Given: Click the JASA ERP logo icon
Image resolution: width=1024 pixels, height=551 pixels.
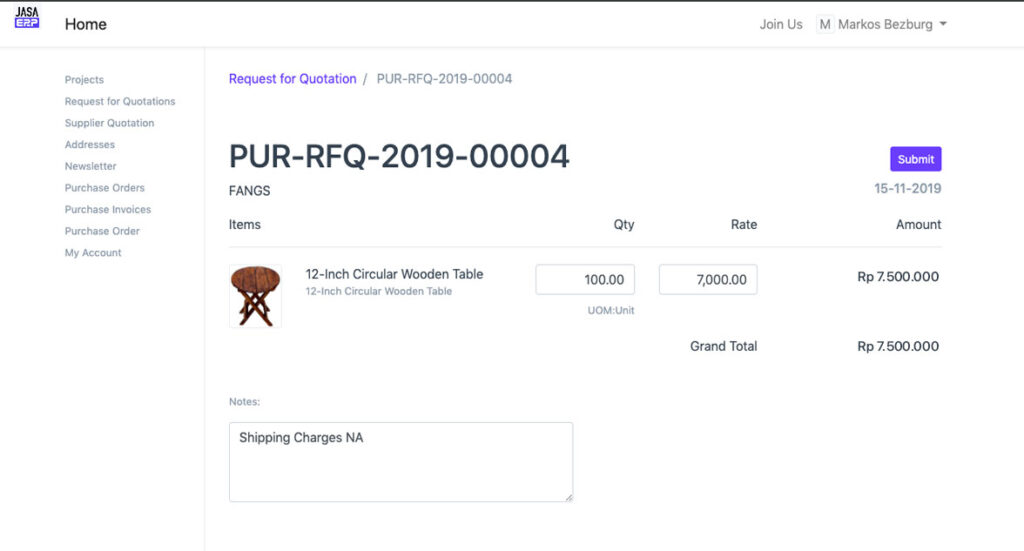Looking at the screenshot, I should pyautogui.click(x=27, y=18).
